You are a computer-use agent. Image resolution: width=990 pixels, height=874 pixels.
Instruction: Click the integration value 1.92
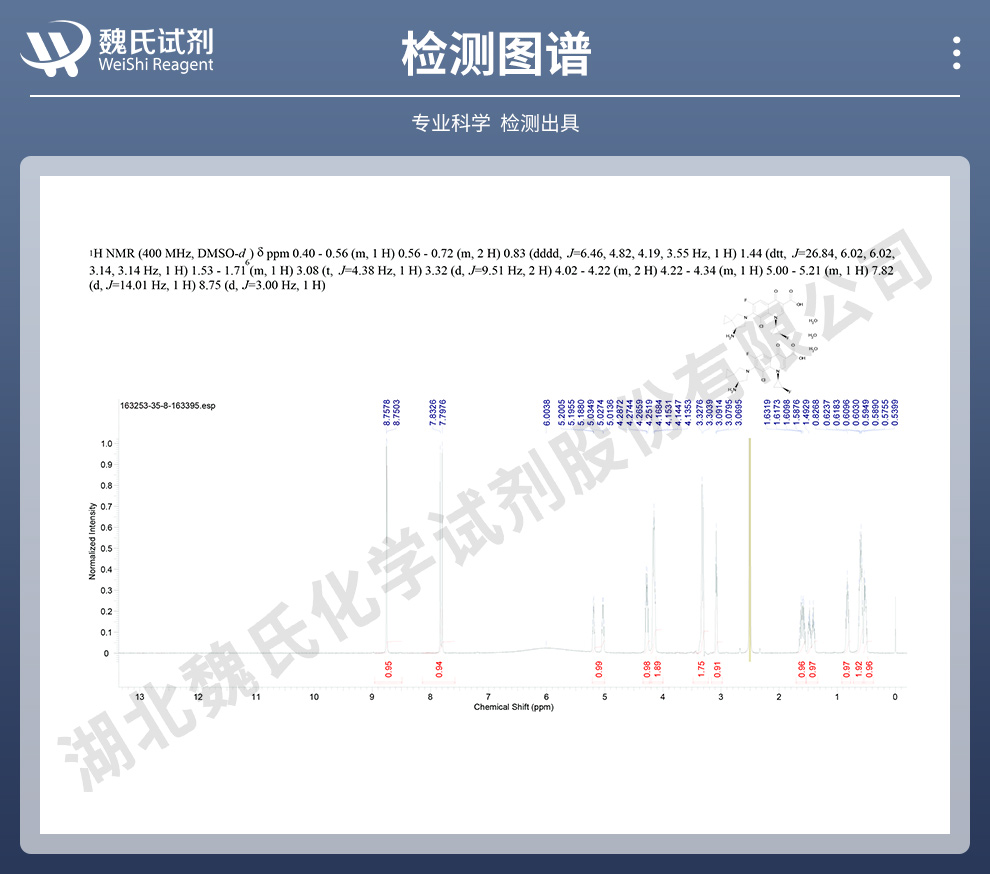(858, 669)
